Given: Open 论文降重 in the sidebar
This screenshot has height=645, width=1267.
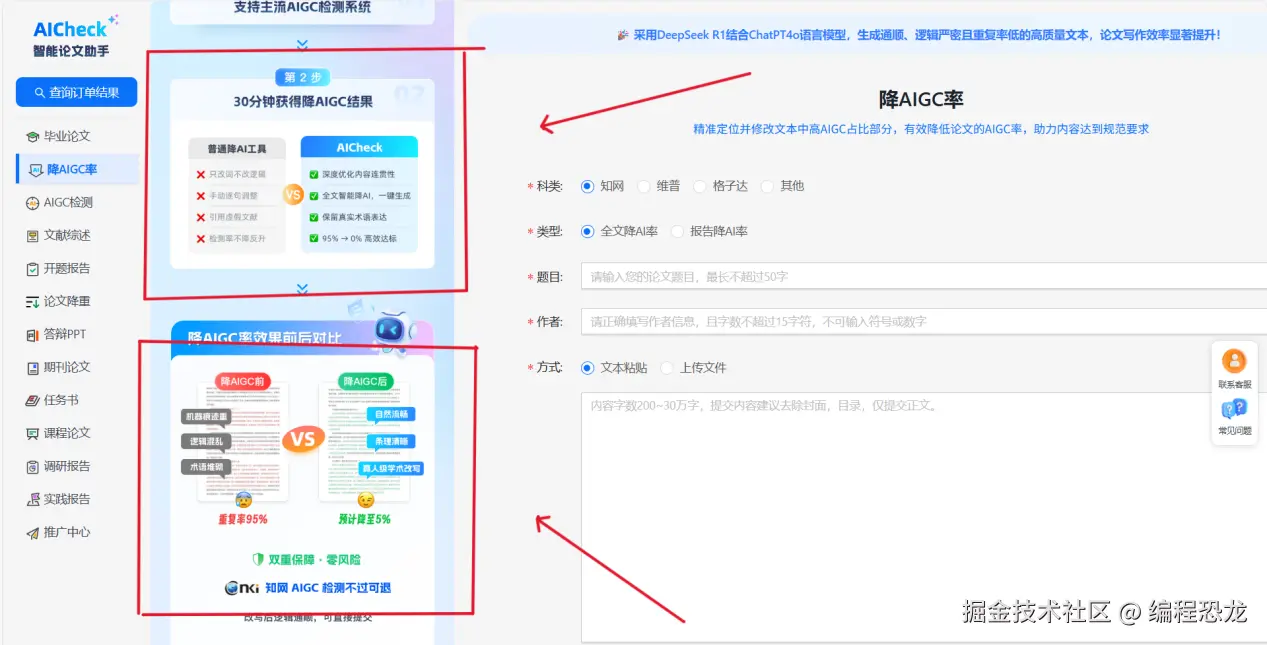Looking at the screenshot, I should (x=66, y=301).
